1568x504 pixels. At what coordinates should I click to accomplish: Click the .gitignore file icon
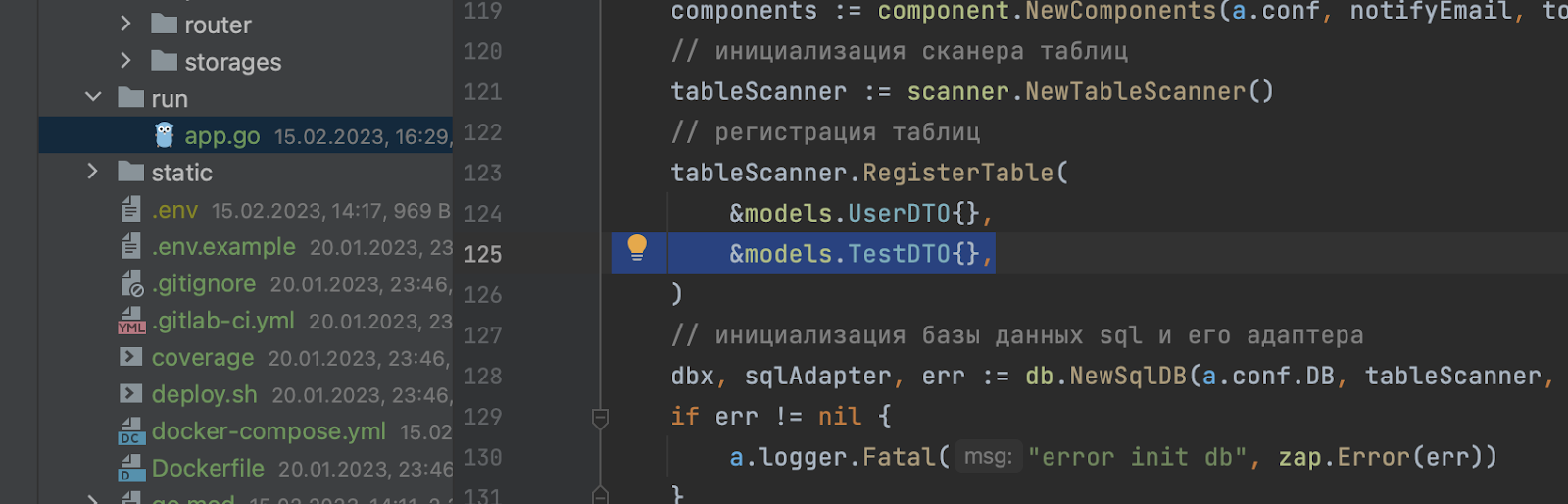[131, 283]
